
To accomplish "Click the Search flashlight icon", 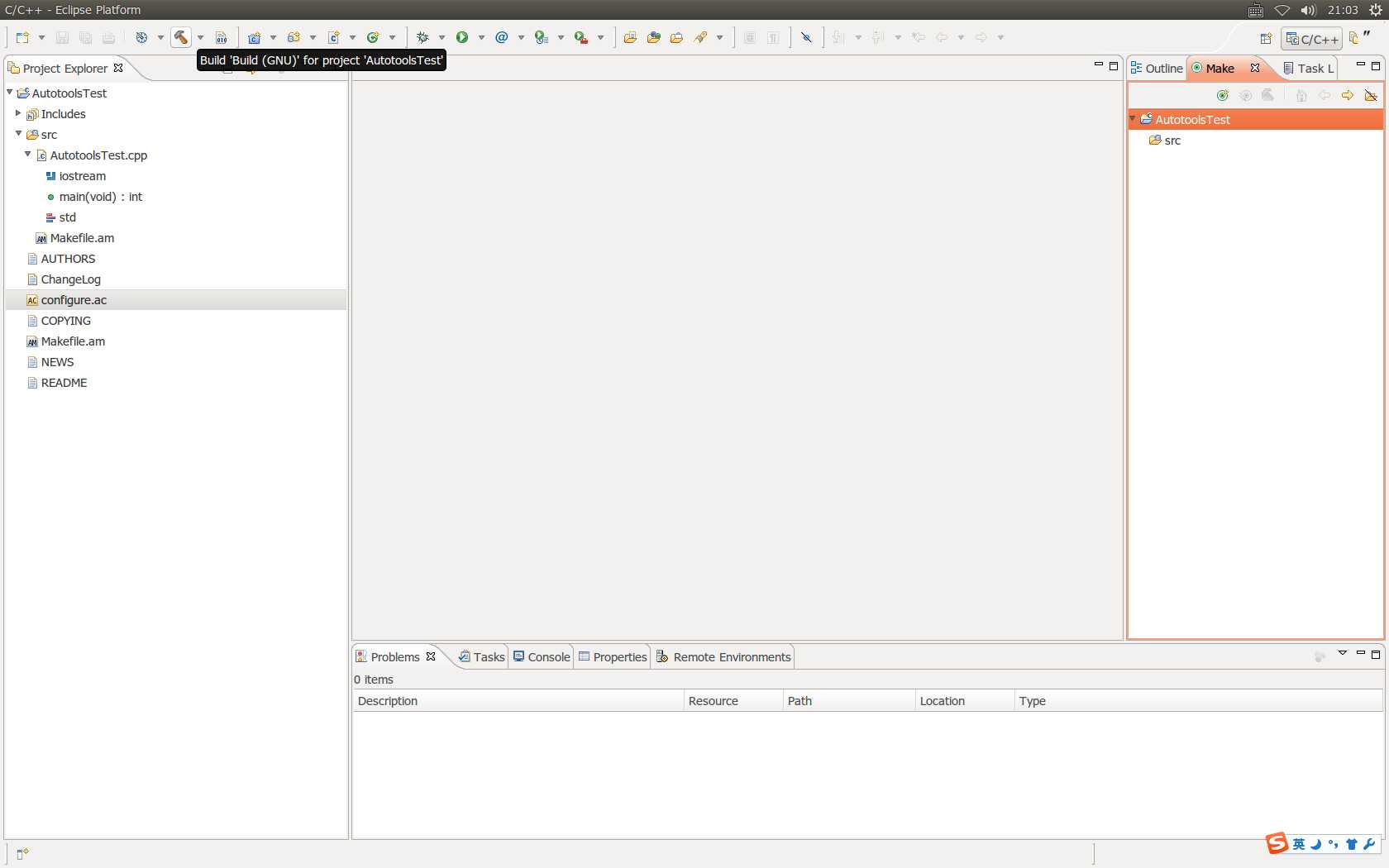I will [701, 37].
